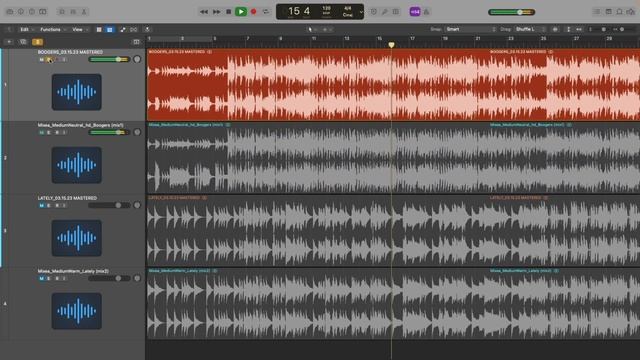
Task: Click pan knob of BOOGERS MASTERED track
Action: point(137,59)
